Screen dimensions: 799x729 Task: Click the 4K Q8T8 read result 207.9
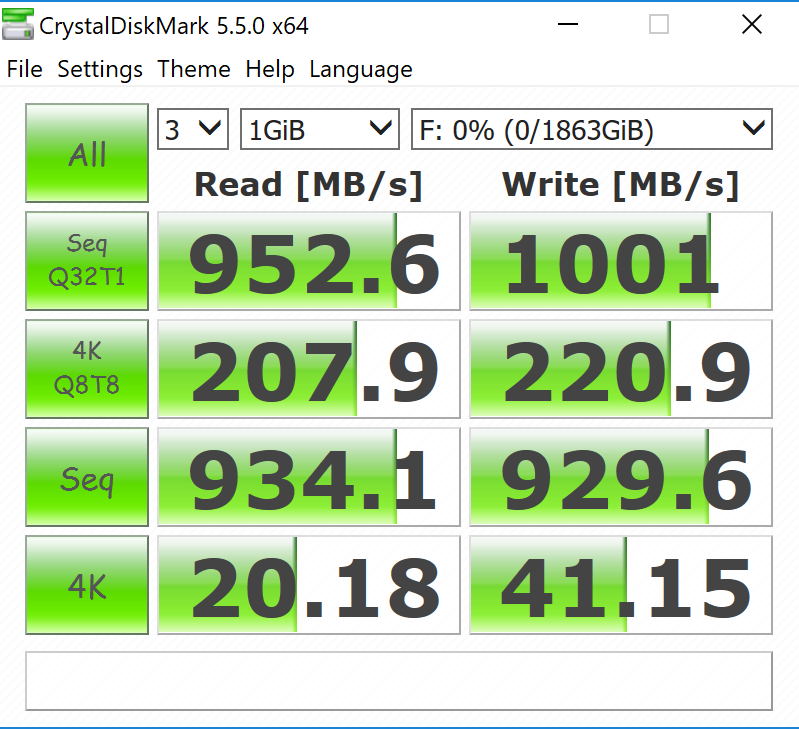309,369
